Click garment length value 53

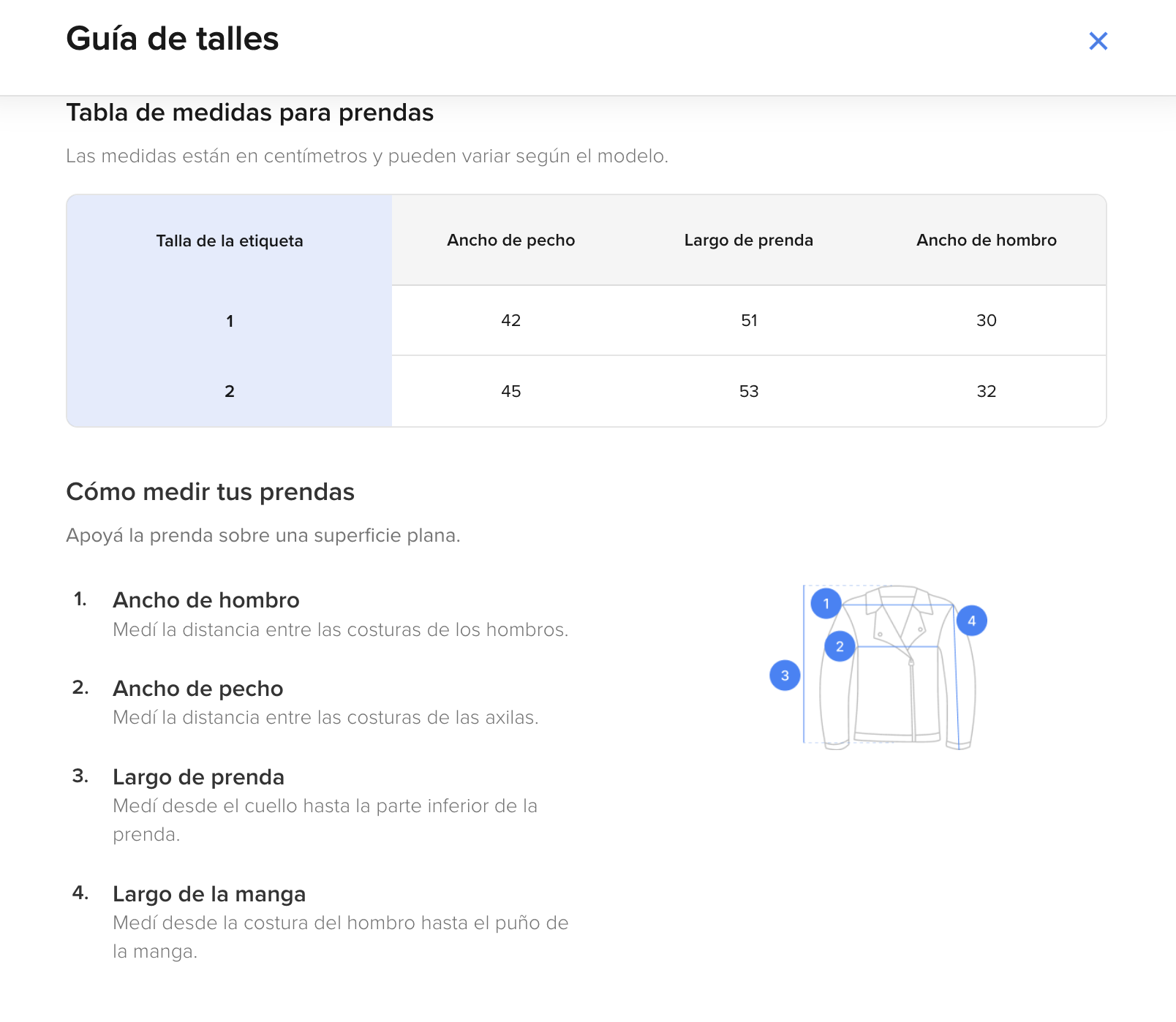pyautogui.click(x=748, y=391)
